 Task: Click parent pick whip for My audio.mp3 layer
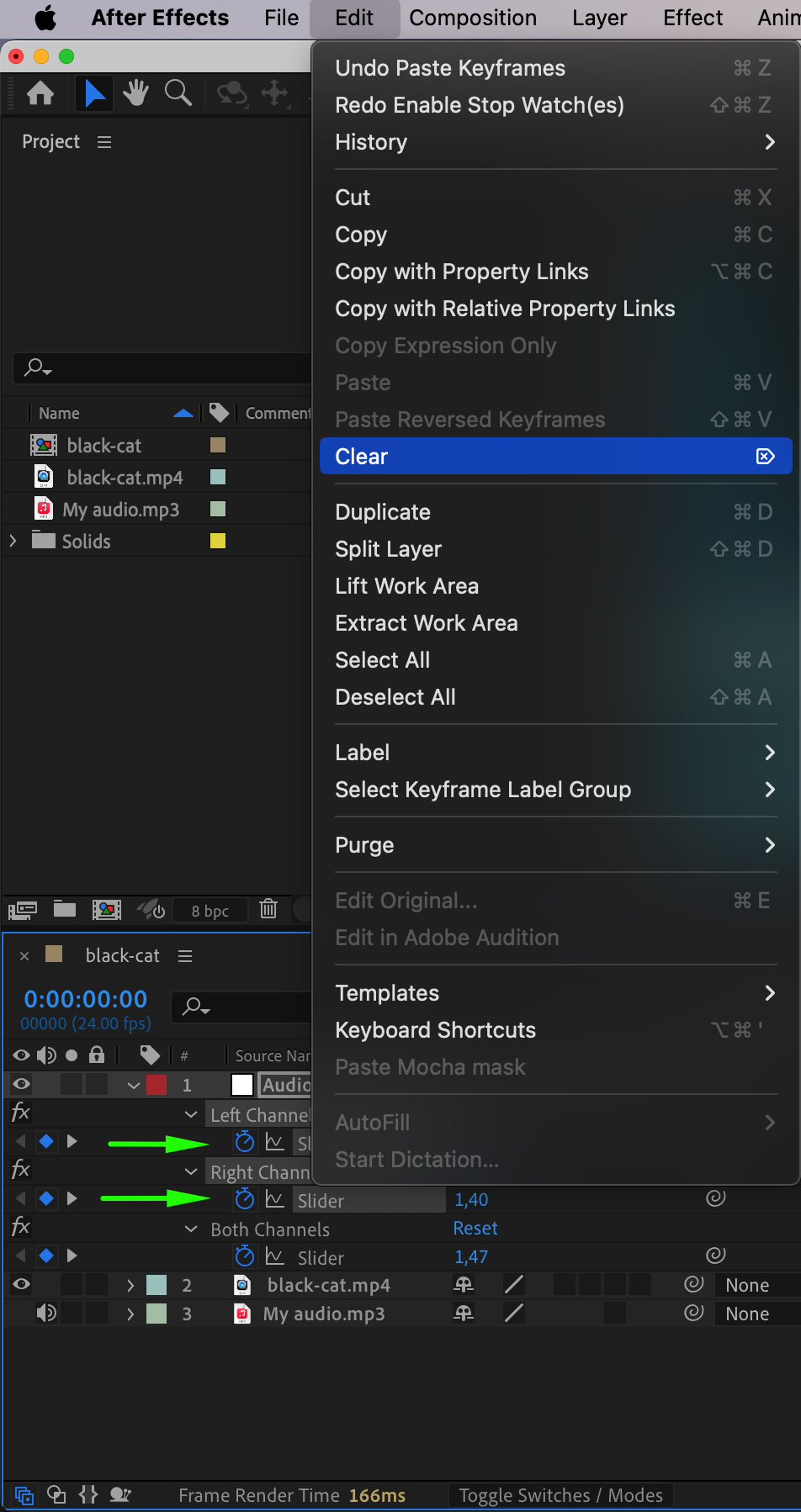click(694, 1313)
